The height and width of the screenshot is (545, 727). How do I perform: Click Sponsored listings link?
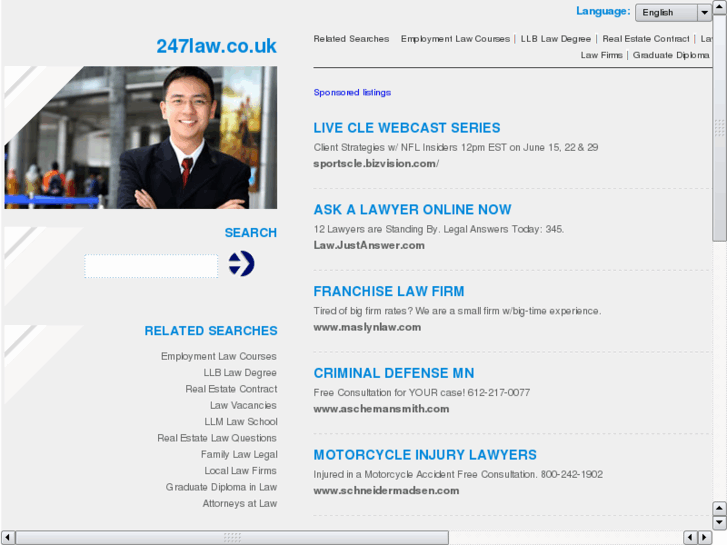pyautogui.click(x=352, y=92)
